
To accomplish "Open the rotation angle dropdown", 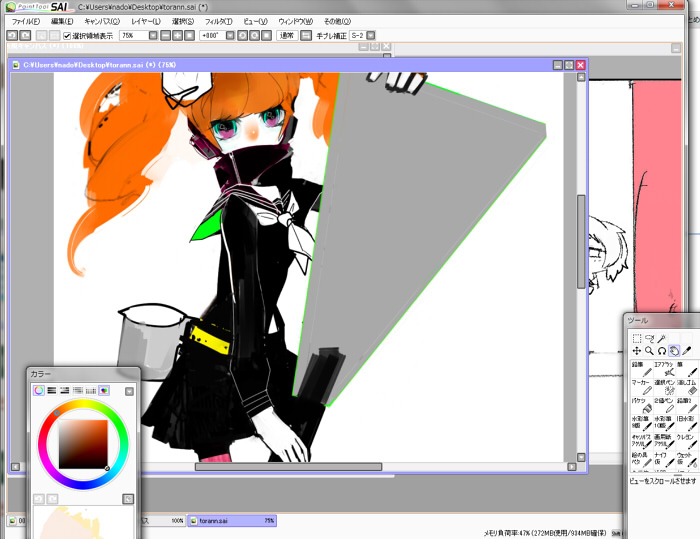I will (x=230, y=35).
